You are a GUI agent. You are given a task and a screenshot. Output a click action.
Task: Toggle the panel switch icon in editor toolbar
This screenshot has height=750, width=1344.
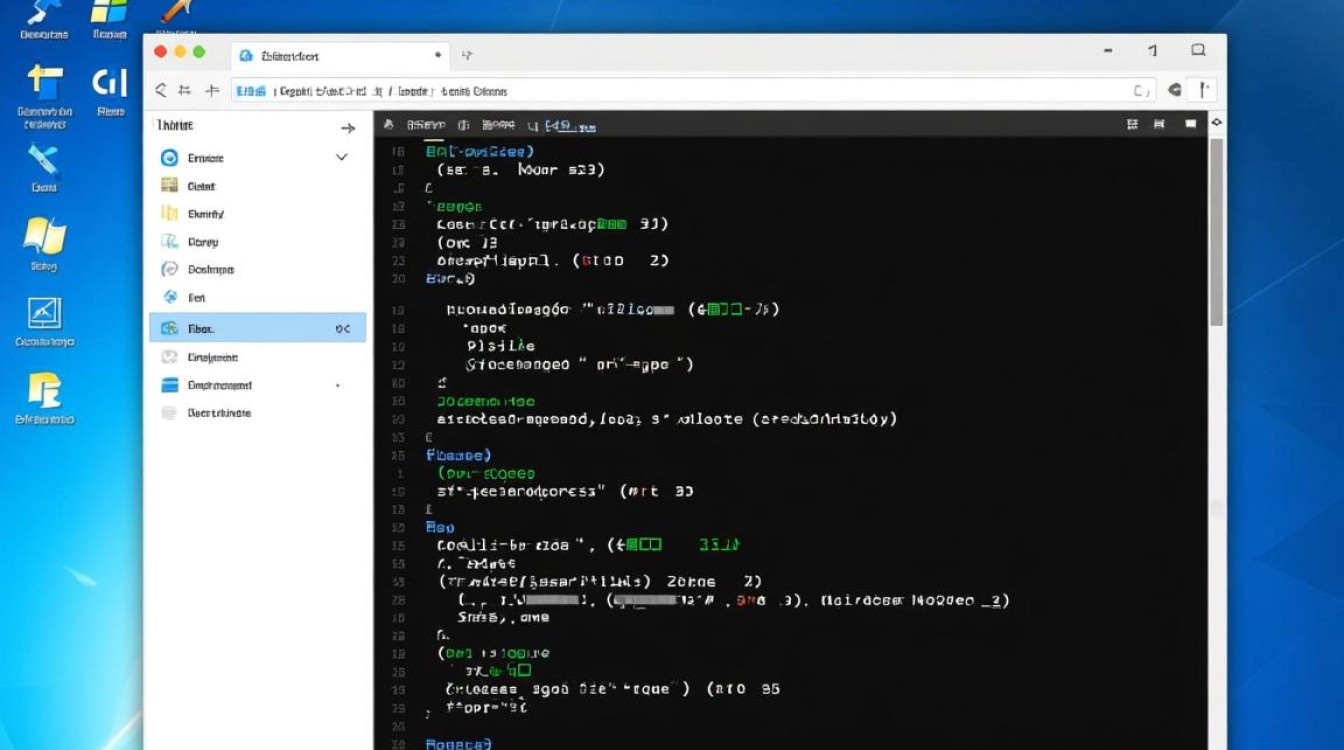click(1160, 123)
